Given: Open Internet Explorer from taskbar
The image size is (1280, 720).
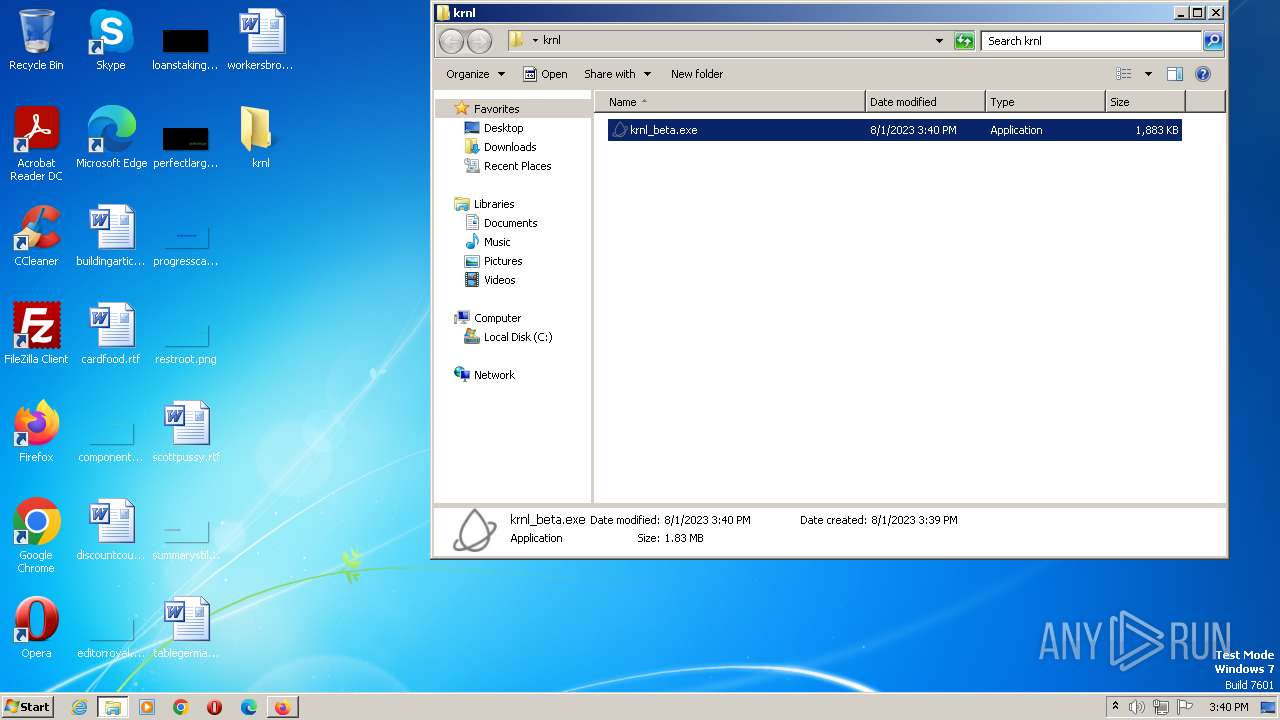Looking at the screenshot, I should [x=79, y=707].
